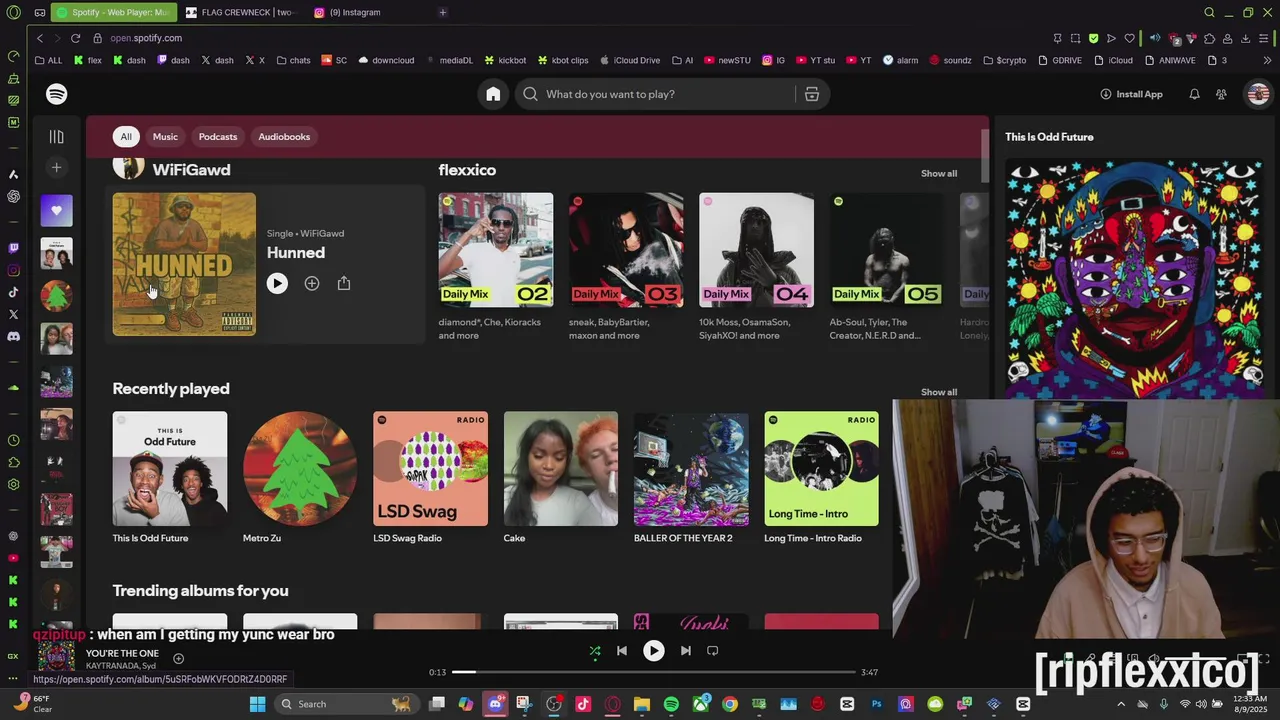Open the user profile avatar
The height and width of the screenshot is (720, 1280).
(1258, 94)
